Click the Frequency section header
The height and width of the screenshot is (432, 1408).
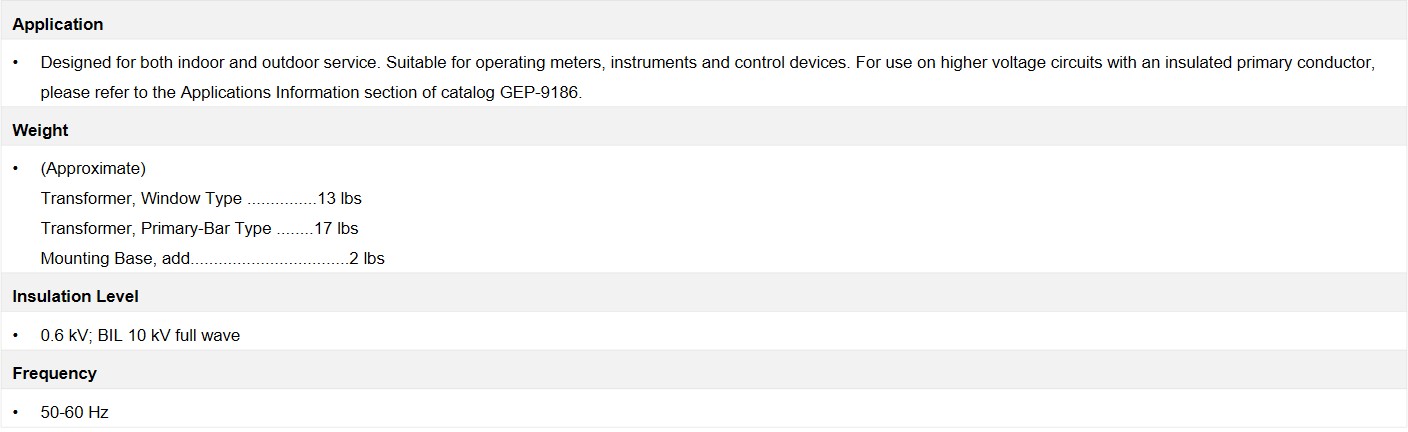point(54,373)
